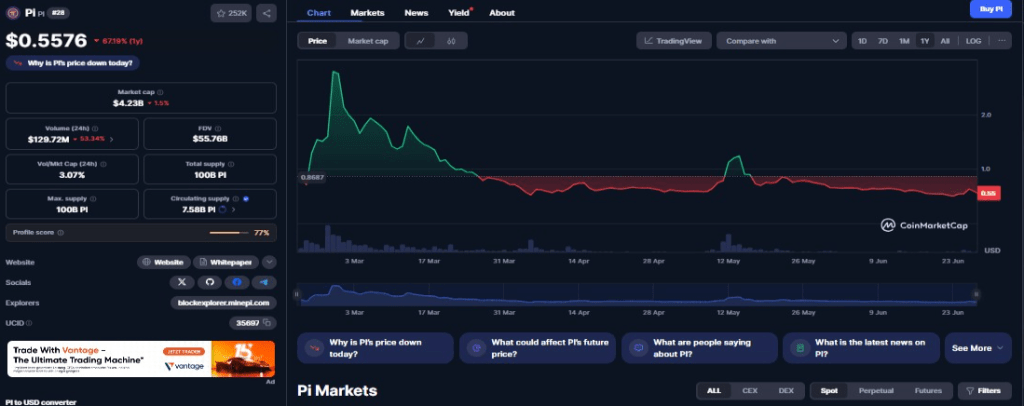Open the more chart options (three dots)
This screenshot has width=1024, height=406.
click(x=1001, y=40)
